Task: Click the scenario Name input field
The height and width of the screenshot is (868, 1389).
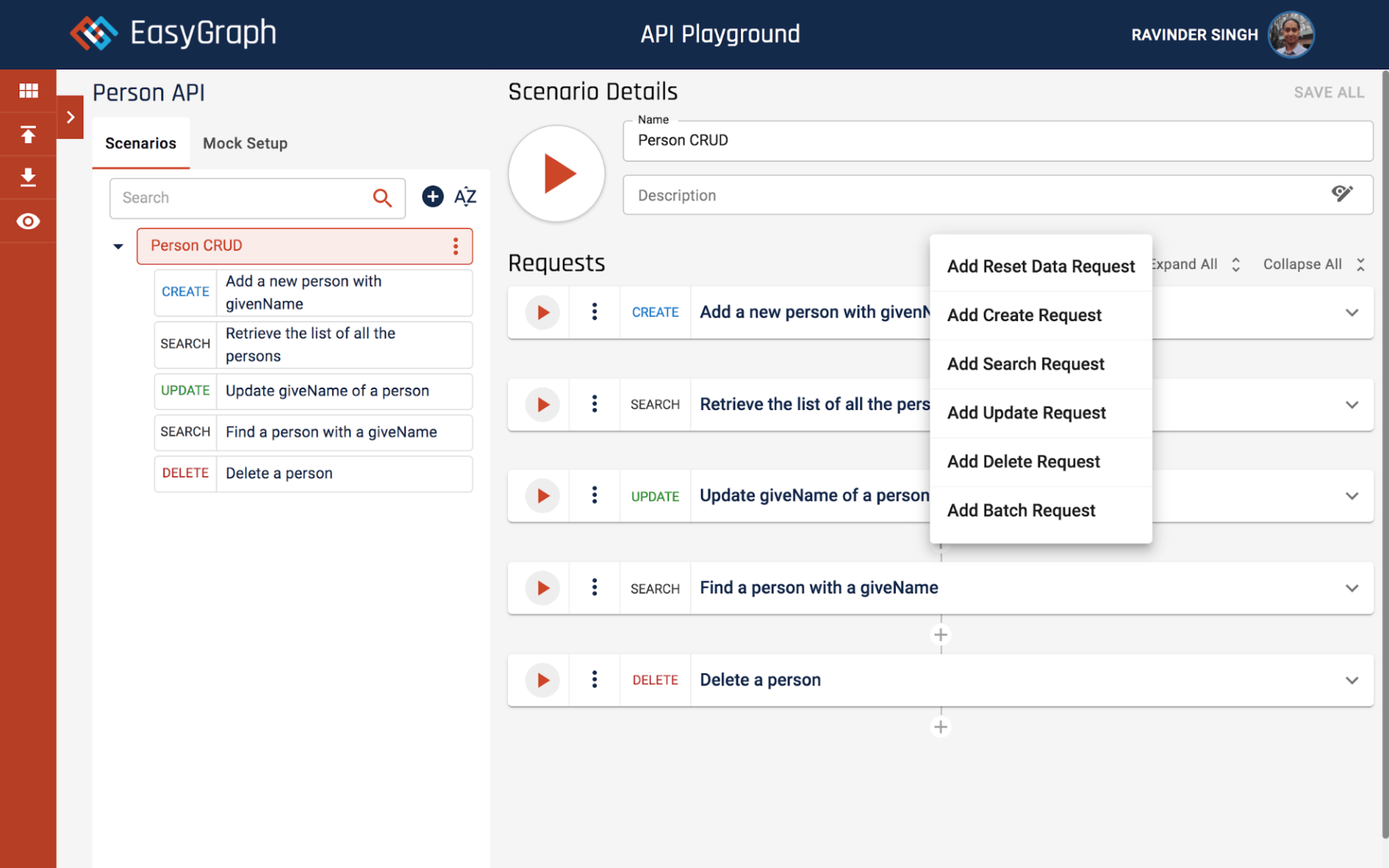Action: [x=997, y=140]
